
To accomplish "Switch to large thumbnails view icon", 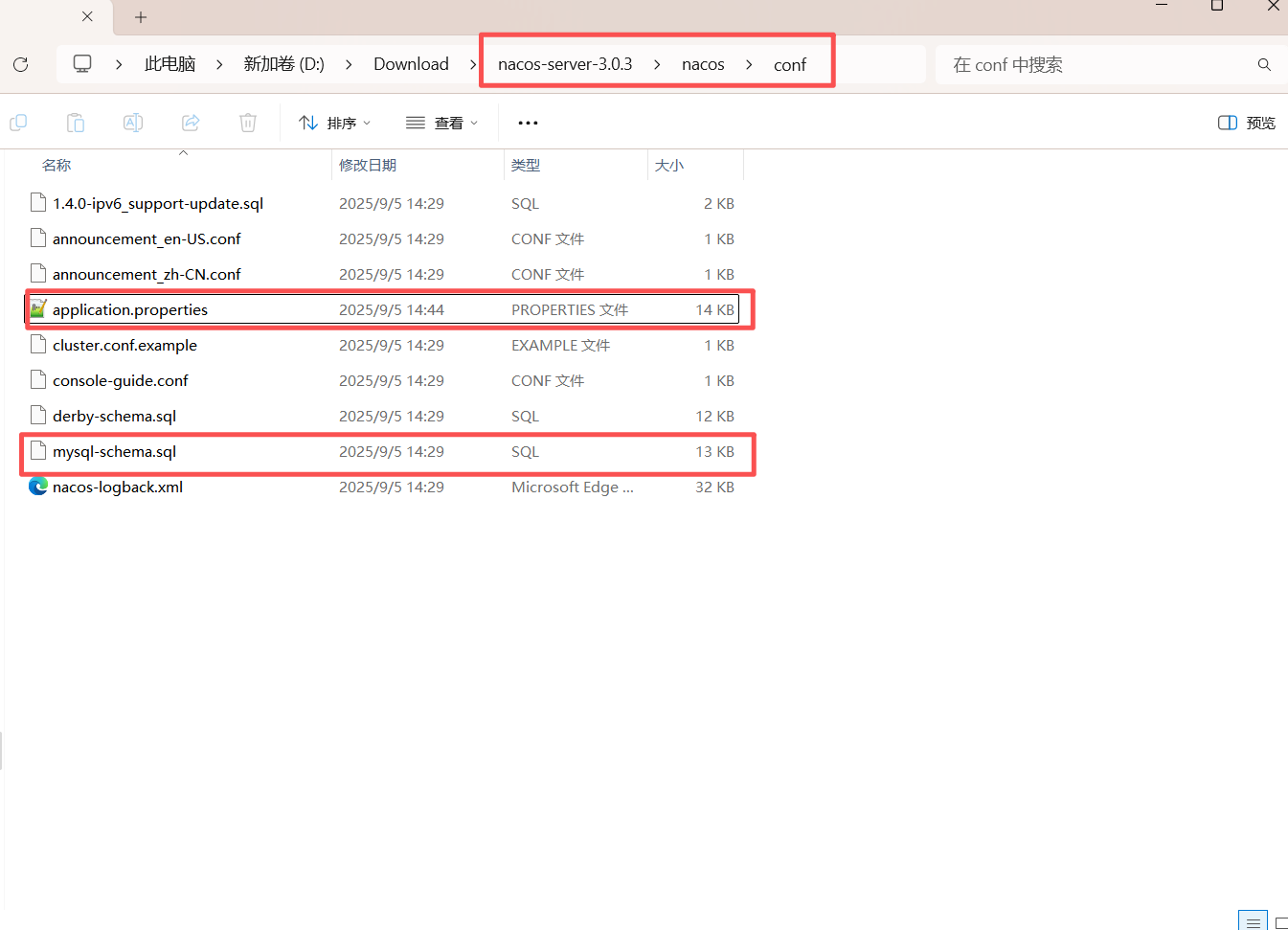I will [1280, 921].
